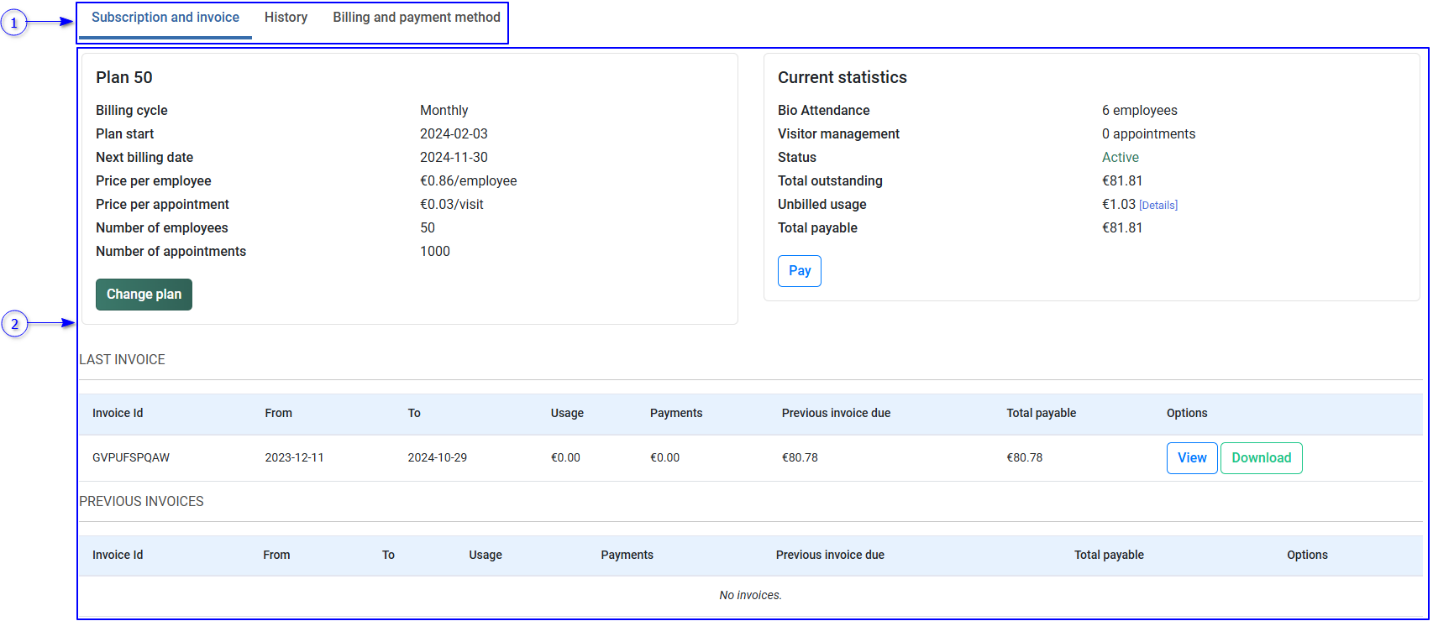Image resolution: width=1433 pixels, height=621 pixels.
Task: Click the Pay button under Current statistics
Action: coord(799,271)
